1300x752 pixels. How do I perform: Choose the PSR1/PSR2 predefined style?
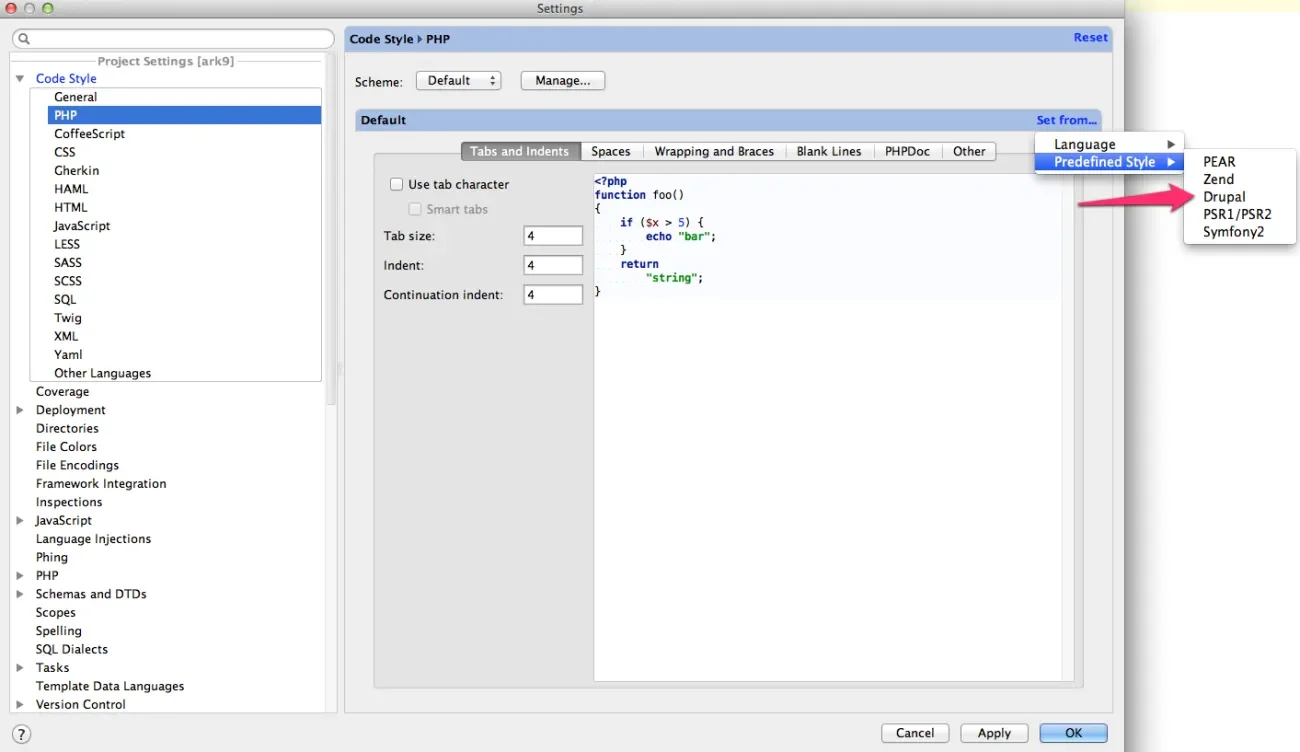point(1237,214)
